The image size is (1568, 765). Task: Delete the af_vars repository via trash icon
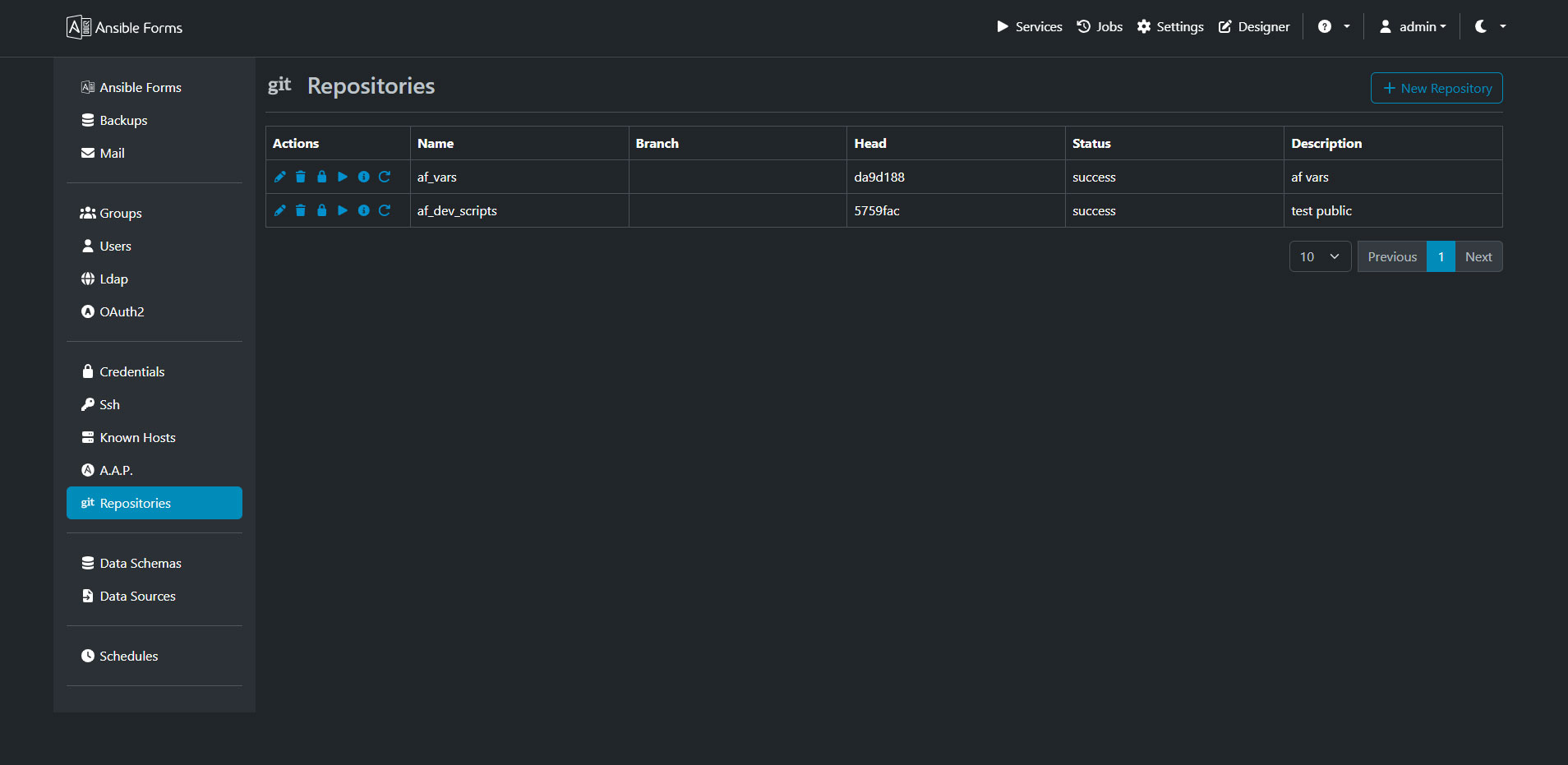click(301, 177)
